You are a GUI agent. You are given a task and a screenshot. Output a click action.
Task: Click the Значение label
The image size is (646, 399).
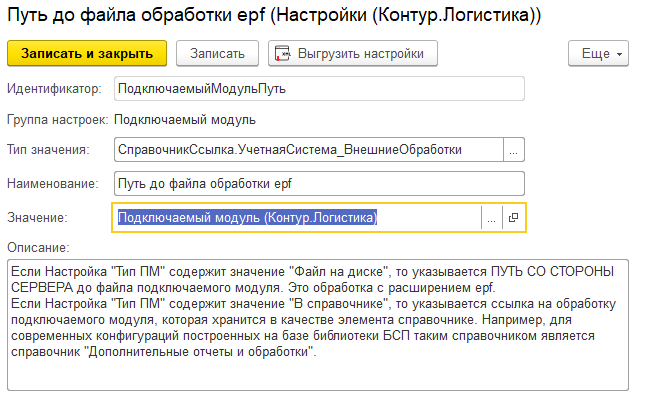click(37, 217)
